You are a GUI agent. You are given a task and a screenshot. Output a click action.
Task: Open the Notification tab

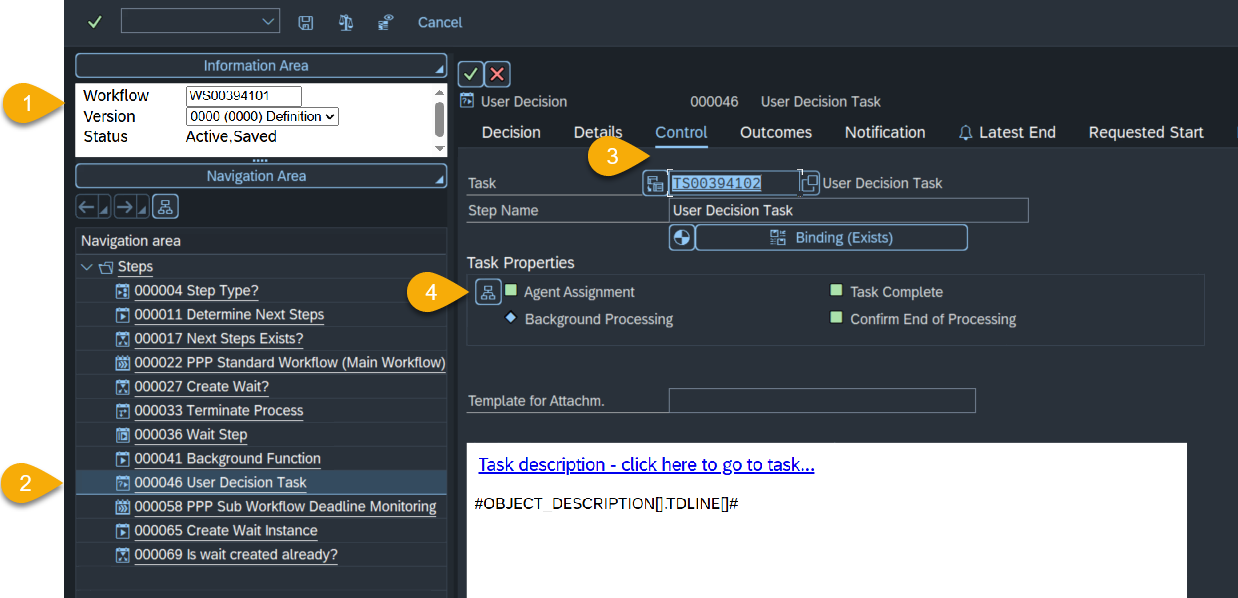884,132
